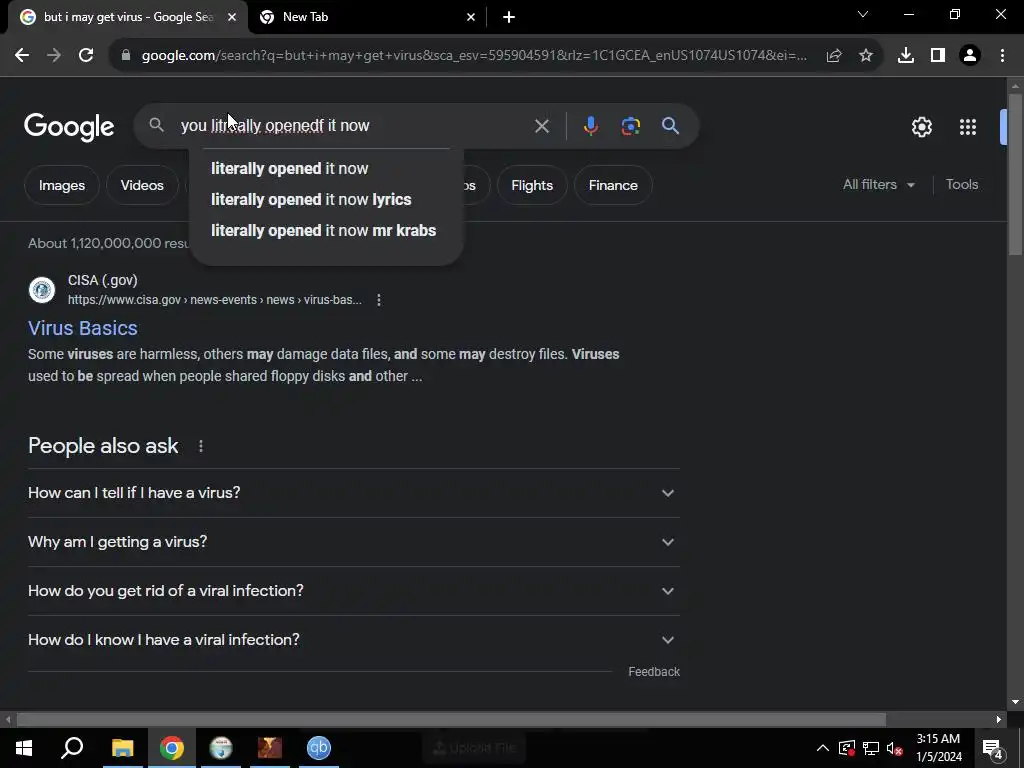Image resolution: width=1024 pixels, height=768 pixels.
Task: Open the search Tools button
Action: click(x=962, y=185)
